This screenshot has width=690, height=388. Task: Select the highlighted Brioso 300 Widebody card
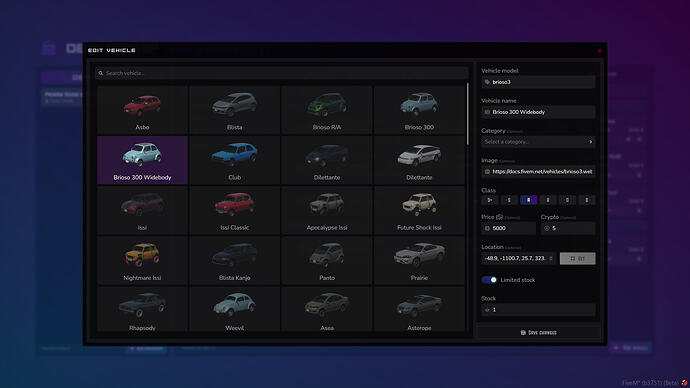[142, 160]
